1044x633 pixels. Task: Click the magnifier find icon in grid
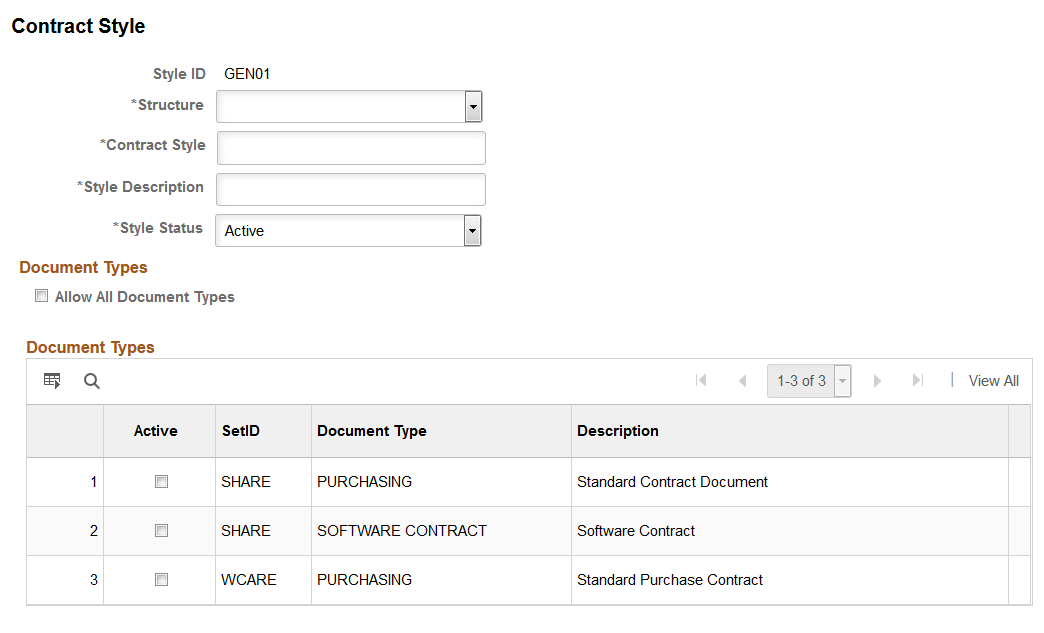(x=92, y=381)
